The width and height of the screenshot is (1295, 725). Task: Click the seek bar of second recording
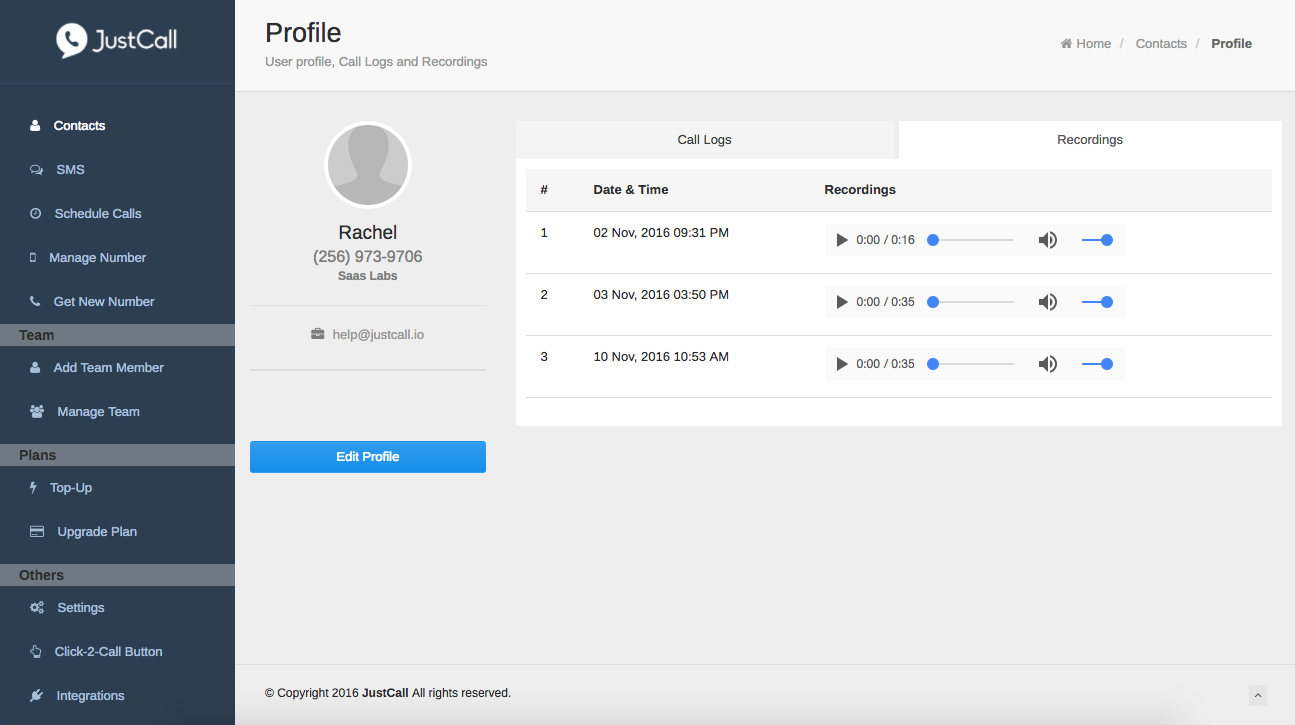pos(972,302)
